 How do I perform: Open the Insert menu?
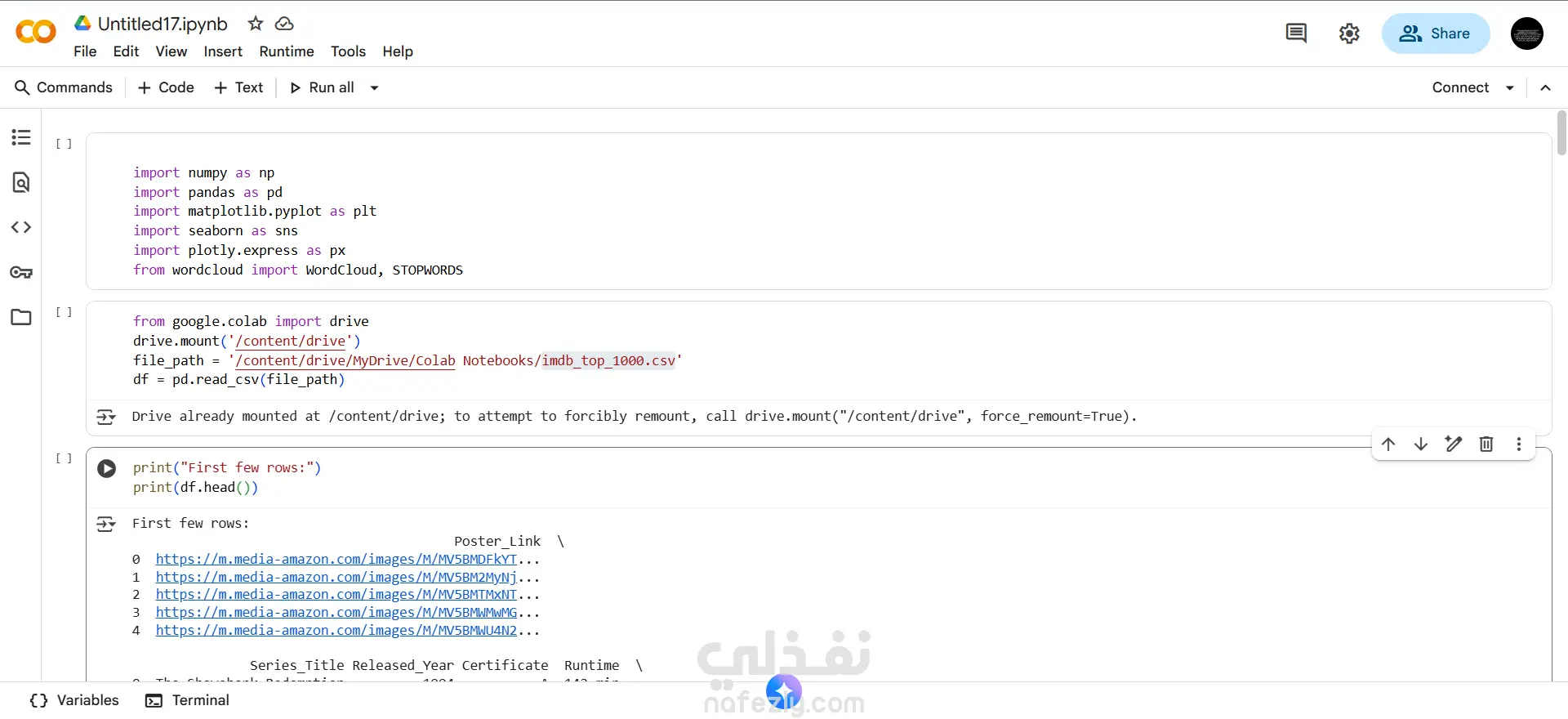tap(223, 51)
